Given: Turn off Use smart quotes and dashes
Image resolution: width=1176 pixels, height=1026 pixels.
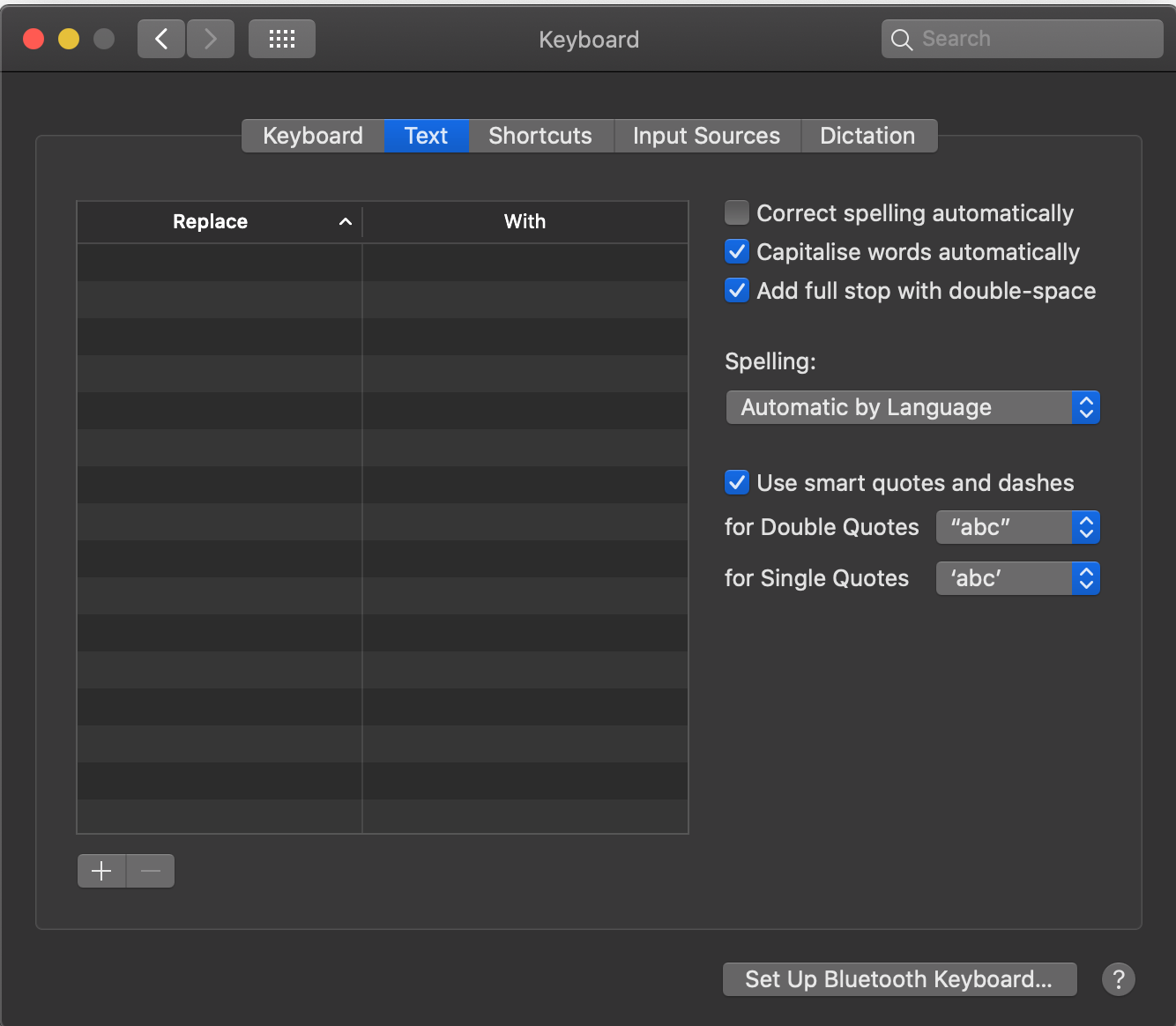Looking at the screenshot, I should tap(737, 483).
